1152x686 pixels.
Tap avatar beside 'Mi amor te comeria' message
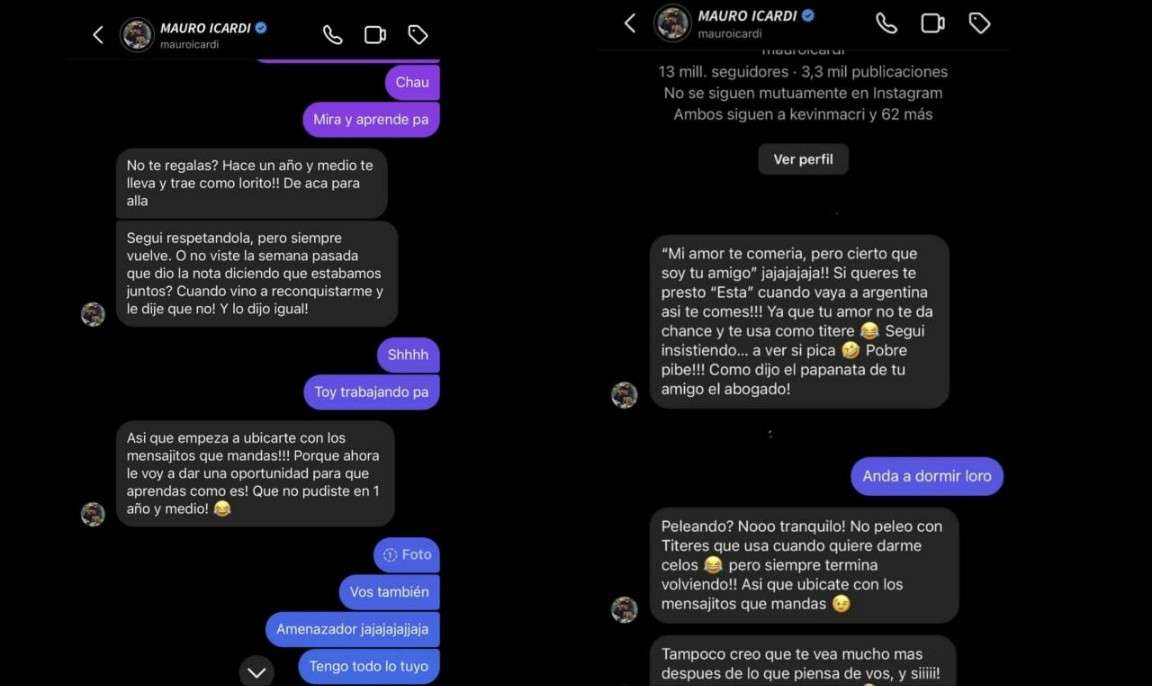click(x=624, y=395)
